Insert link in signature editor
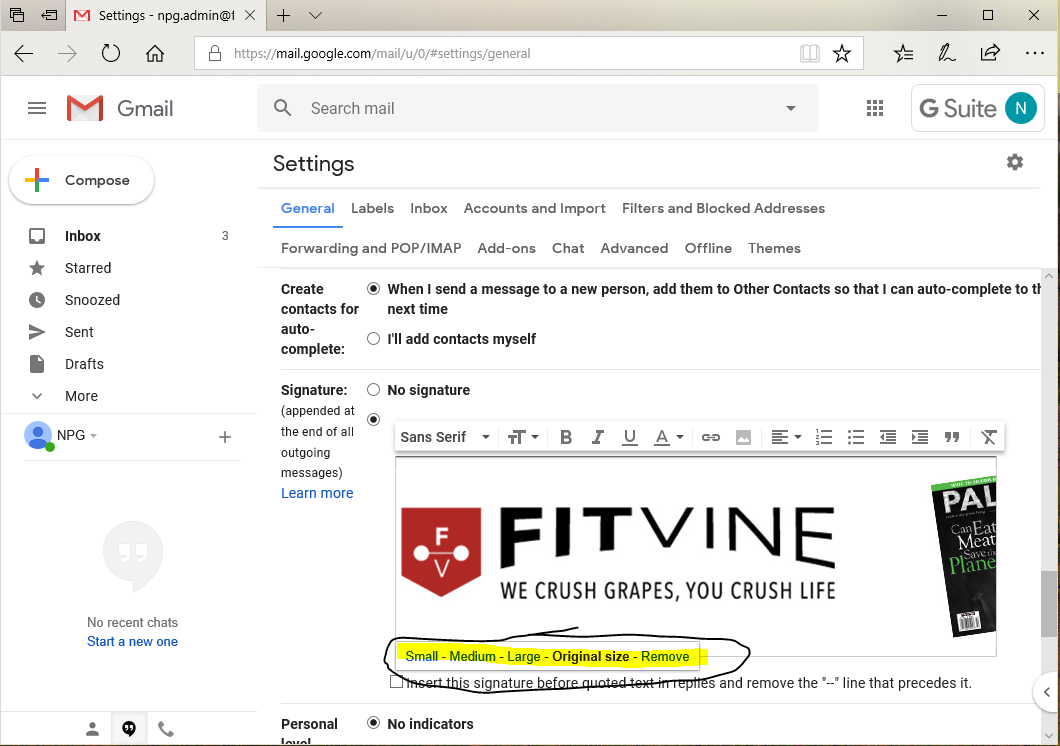Screen dimensions: 1060x746 (x=710, y=437)
